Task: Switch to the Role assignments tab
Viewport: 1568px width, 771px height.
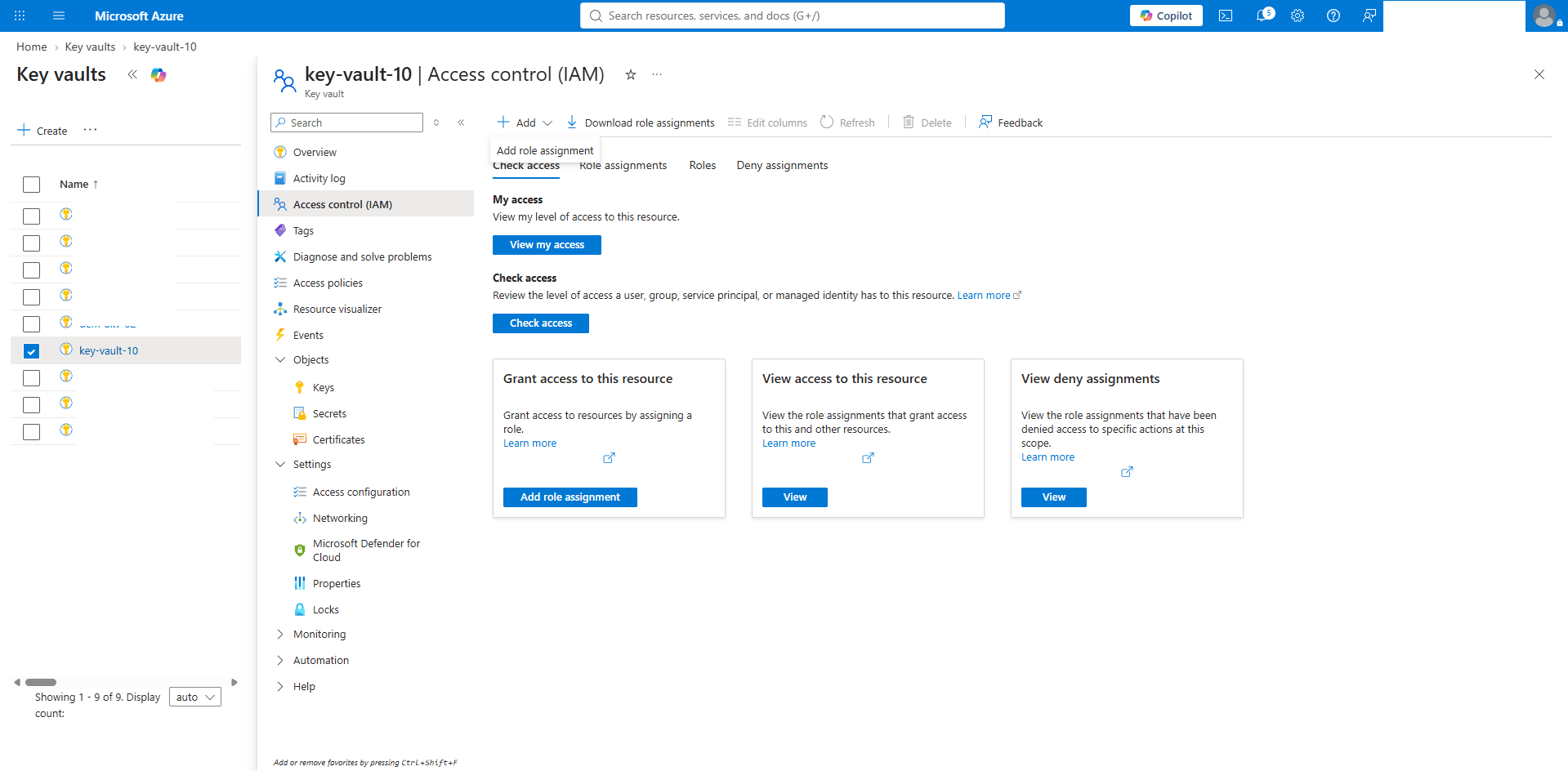Action: point(623,165)
